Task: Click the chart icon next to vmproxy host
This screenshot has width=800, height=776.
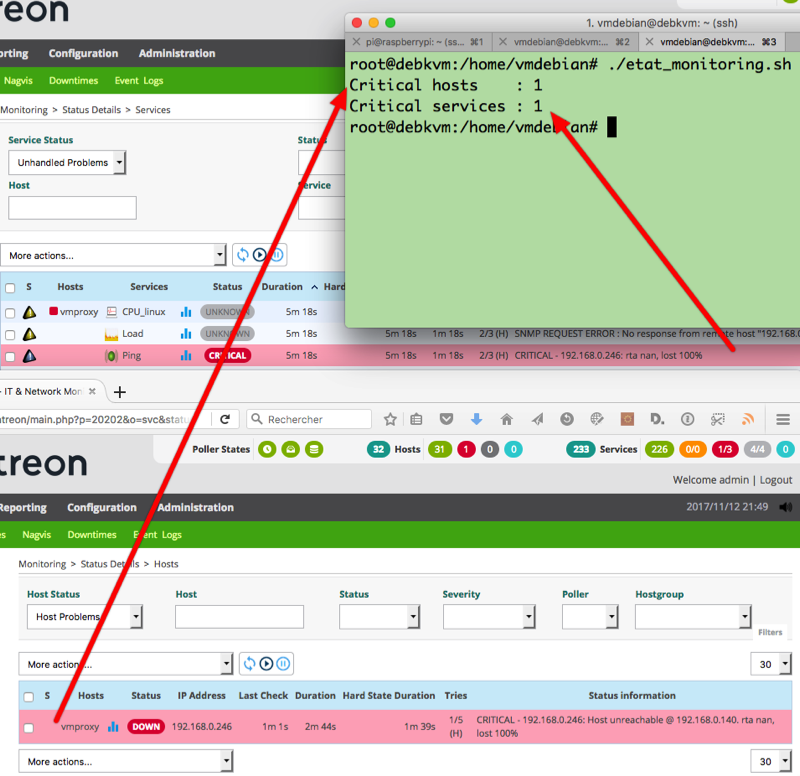Action: (x=113, y=727)
